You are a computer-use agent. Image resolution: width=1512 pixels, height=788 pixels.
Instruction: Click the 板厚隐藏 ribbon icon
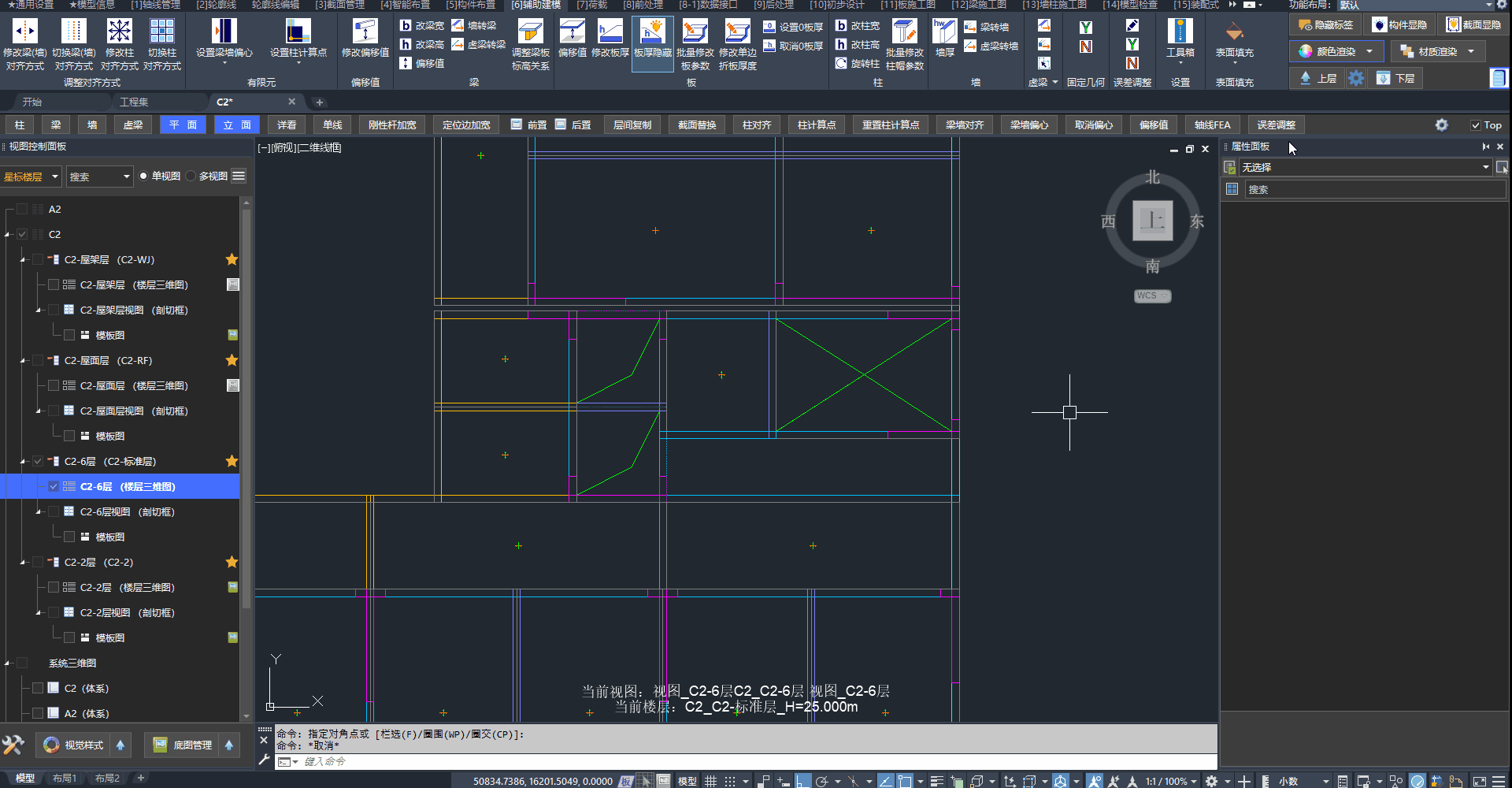653,32
